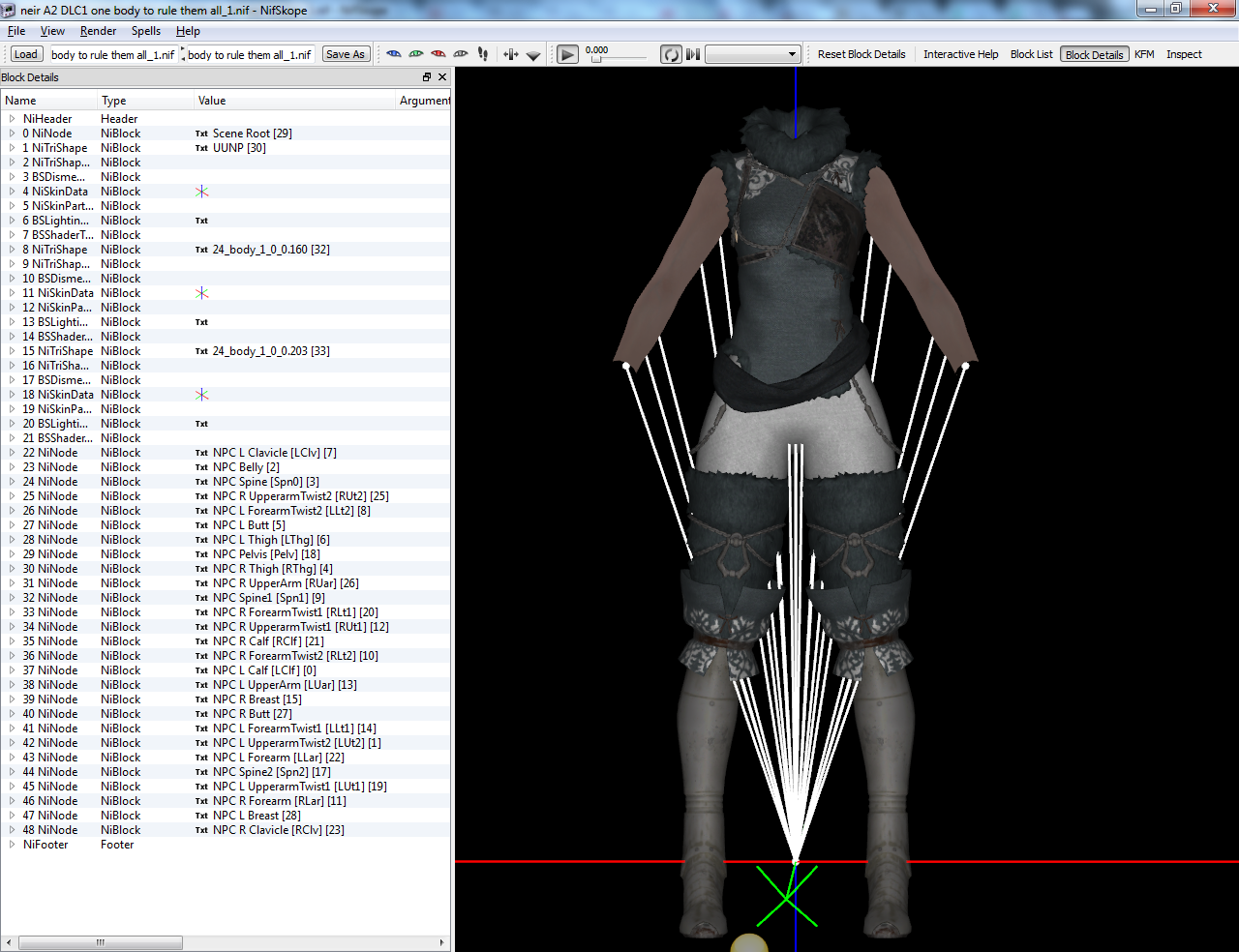The width and height of the screenshot is (1239, 952).
Task: Click the green eye view icon
Action: (x=416, y=54)
